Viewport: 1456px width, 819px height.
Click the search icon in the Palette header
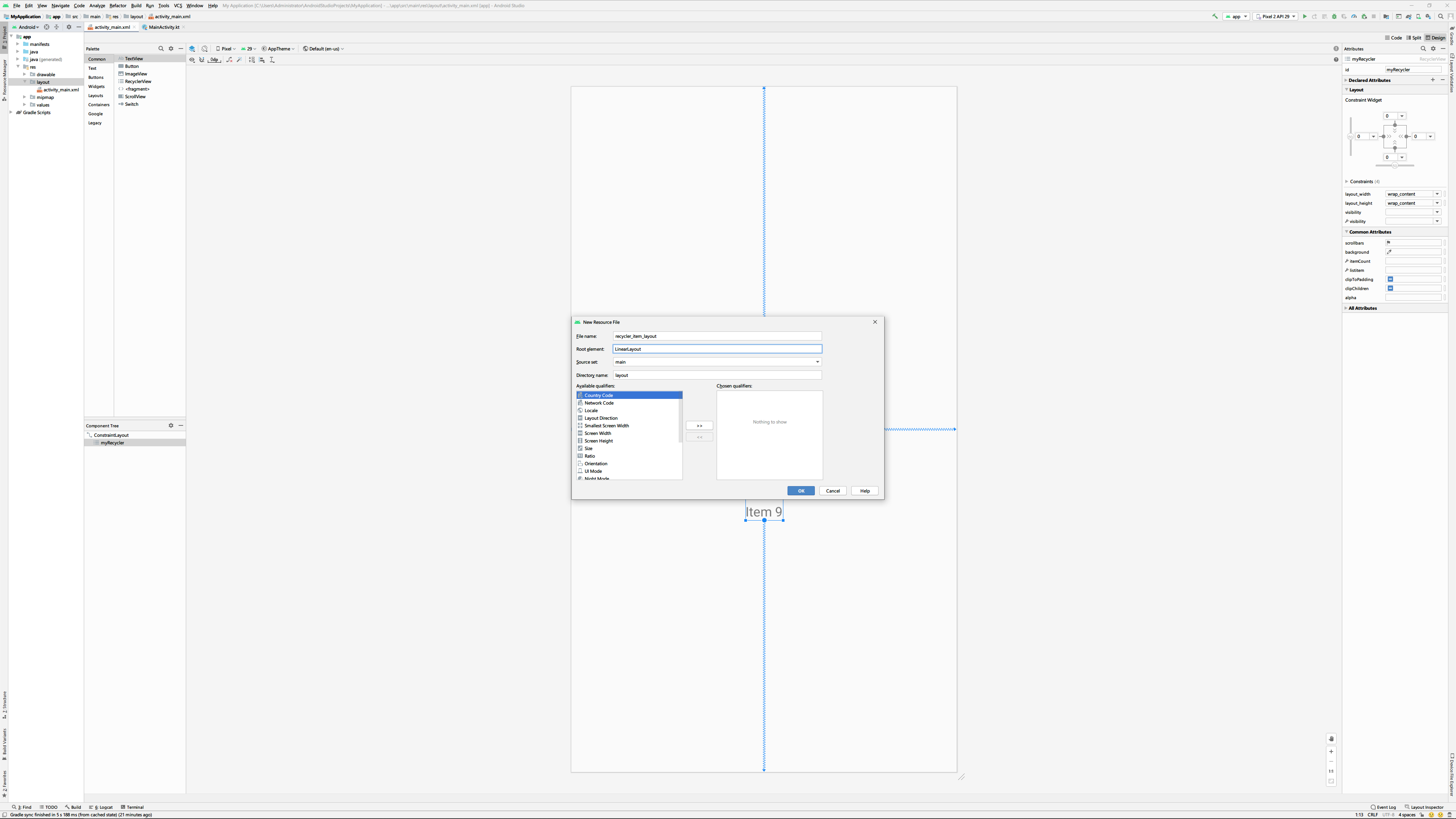pos(161,49)
